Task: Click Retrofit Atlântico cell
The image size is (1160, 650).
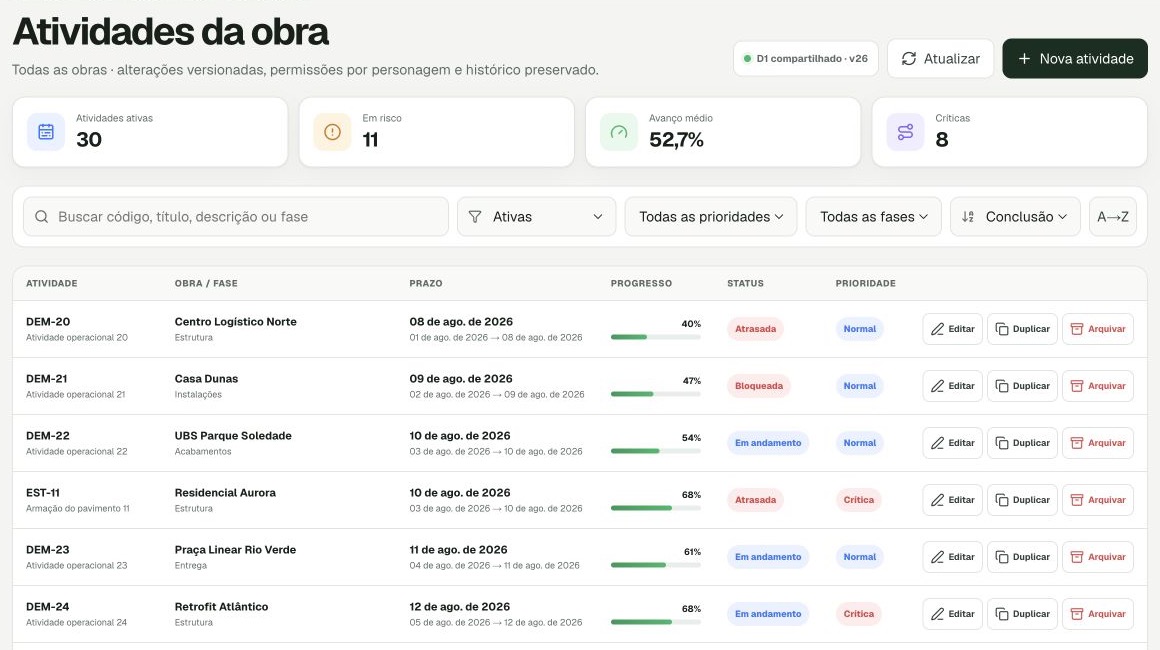Action: (221, 606)
